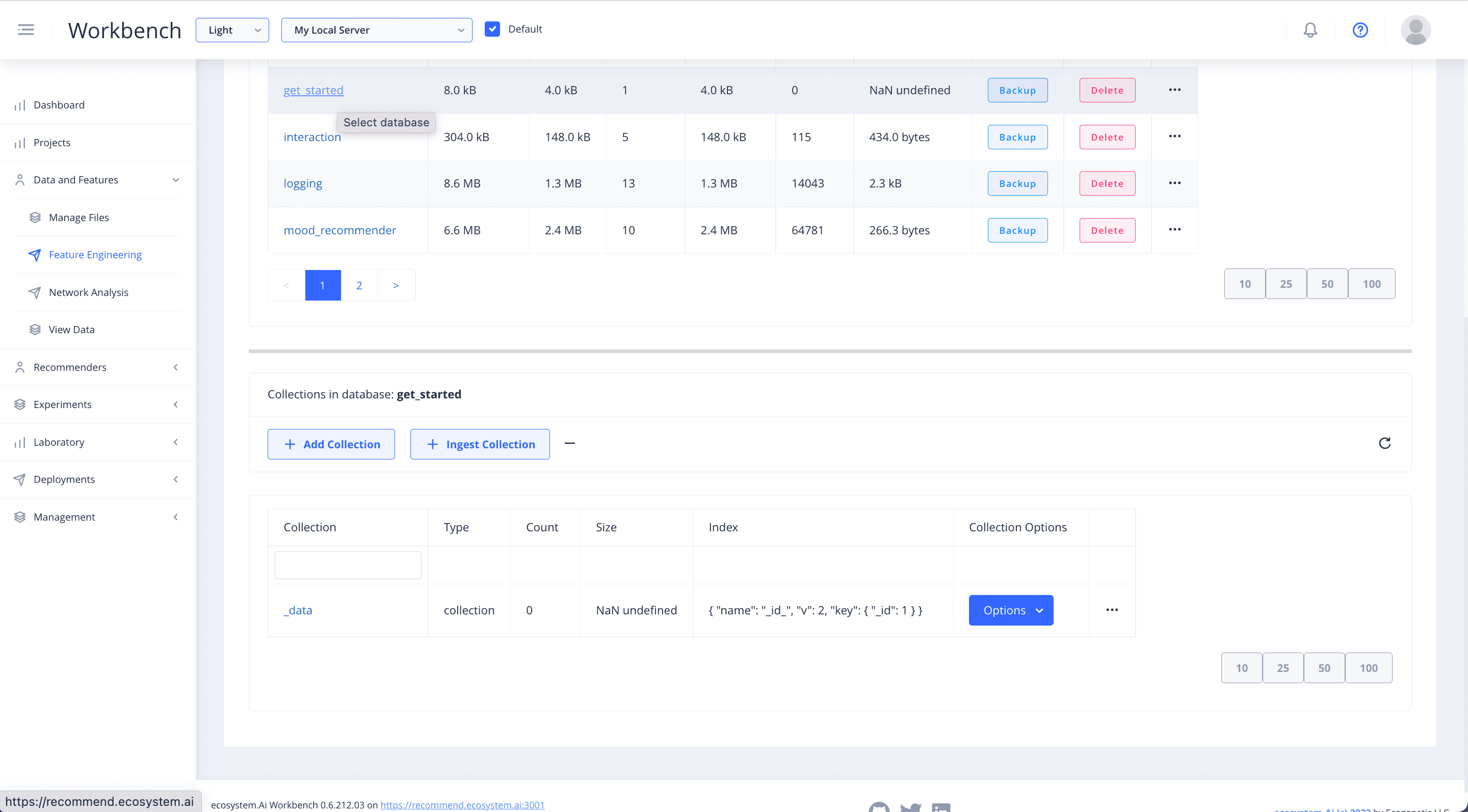Click Ingest Collection button

[480, 444]
